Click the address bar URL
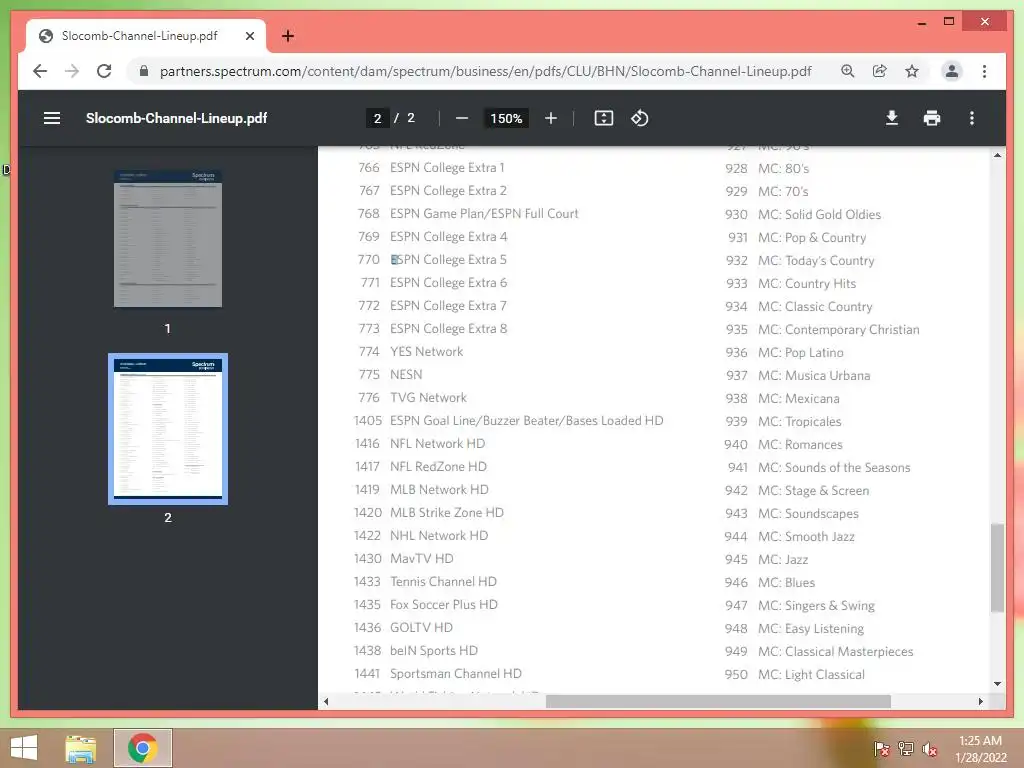Viewport: 1024px width, 768px height. pos(485,71)
